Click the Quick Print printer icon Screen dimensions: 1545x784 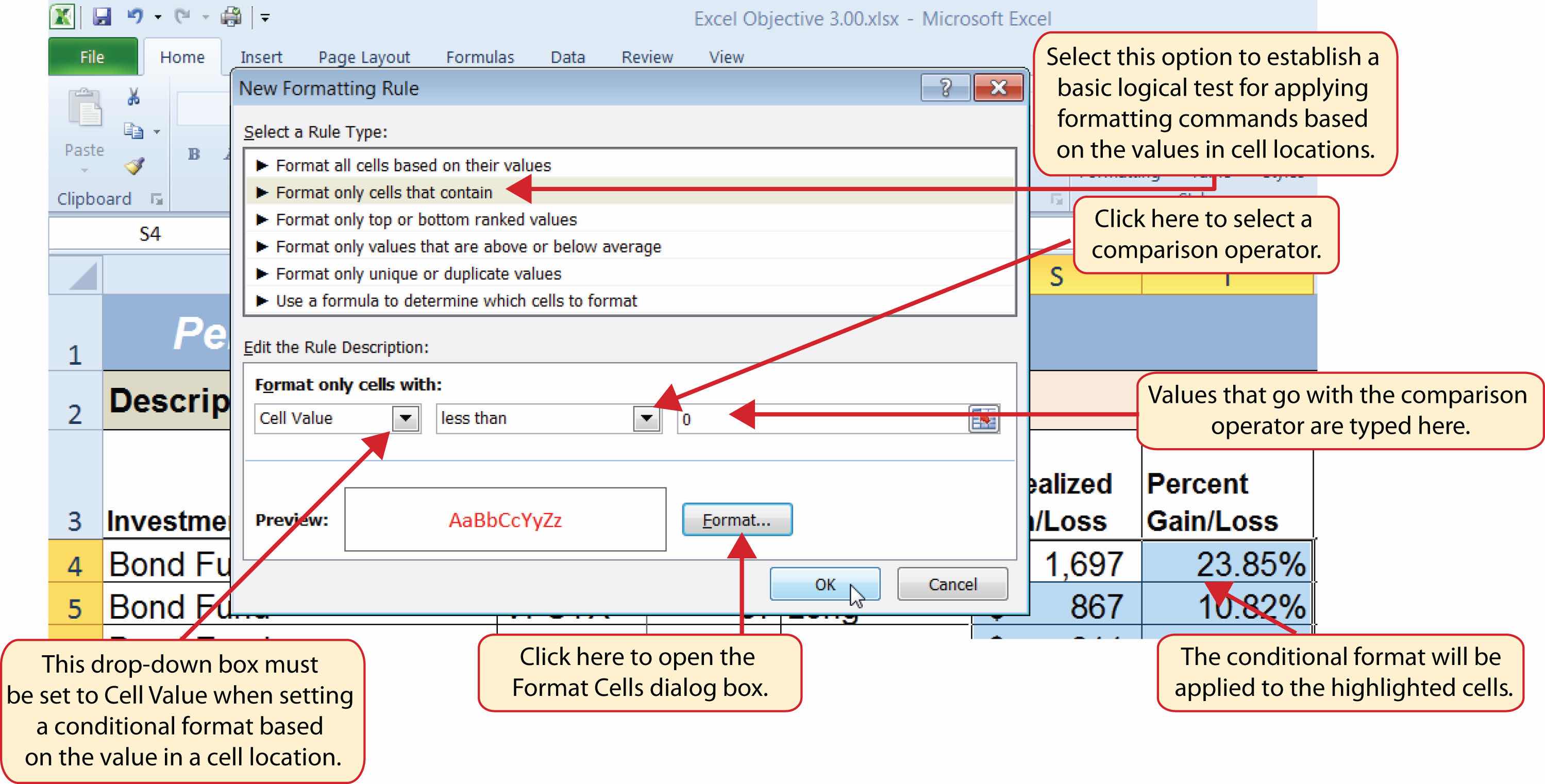231,17
